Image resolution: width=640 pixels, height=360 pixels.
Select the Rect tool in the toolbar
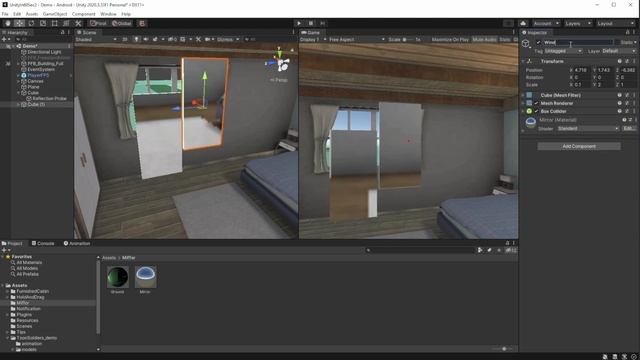point(54,23)
